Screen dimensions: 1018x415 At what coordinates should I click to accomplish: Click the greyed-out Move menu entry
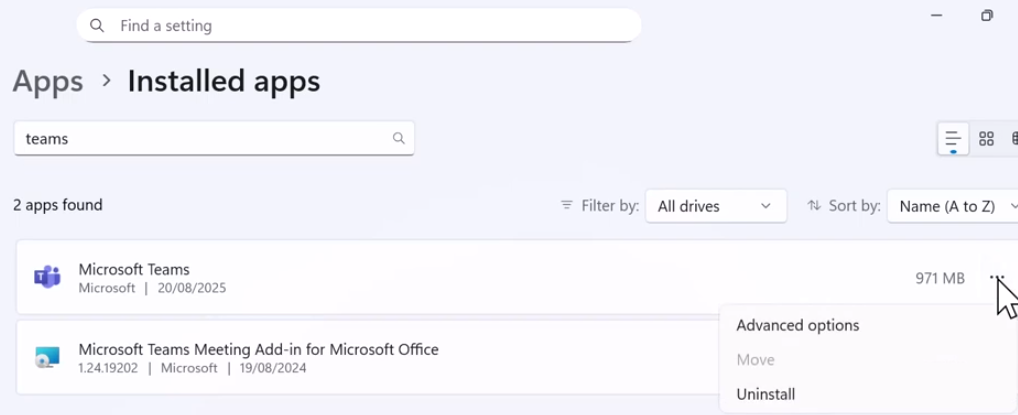click(x=755, y=360)
